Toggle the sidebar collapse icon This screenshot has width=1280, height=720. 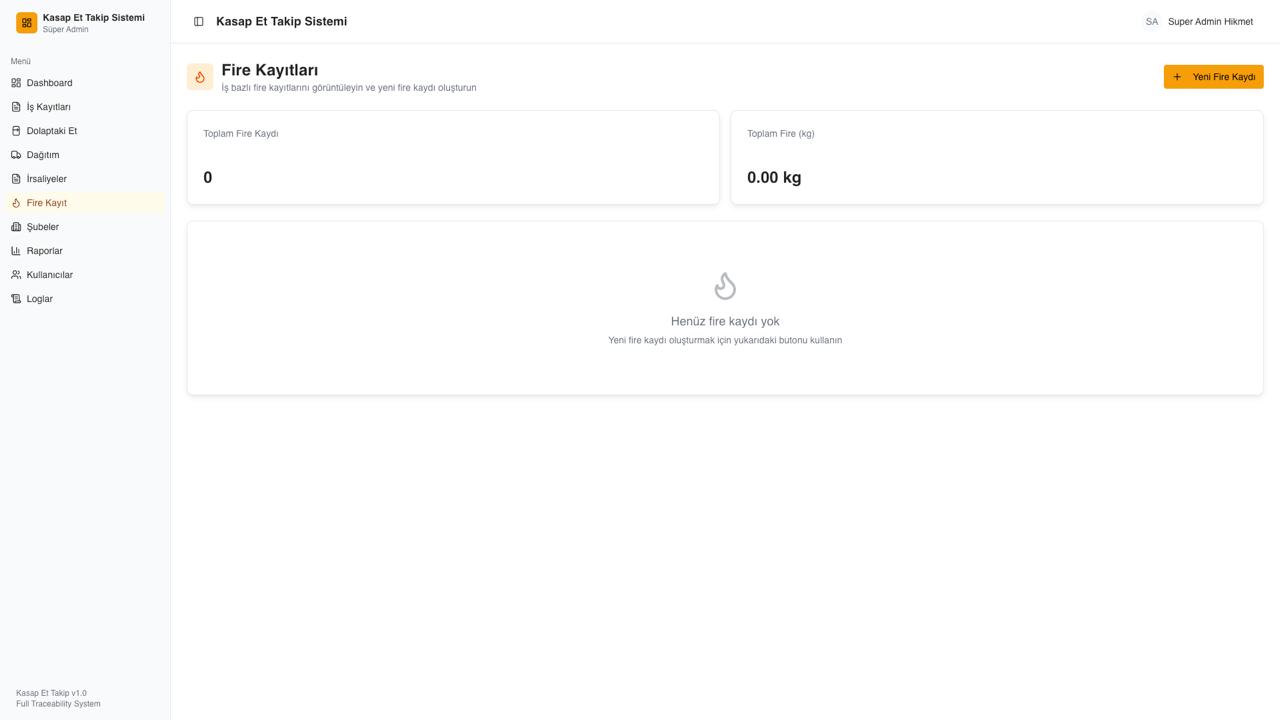point(199,22)
